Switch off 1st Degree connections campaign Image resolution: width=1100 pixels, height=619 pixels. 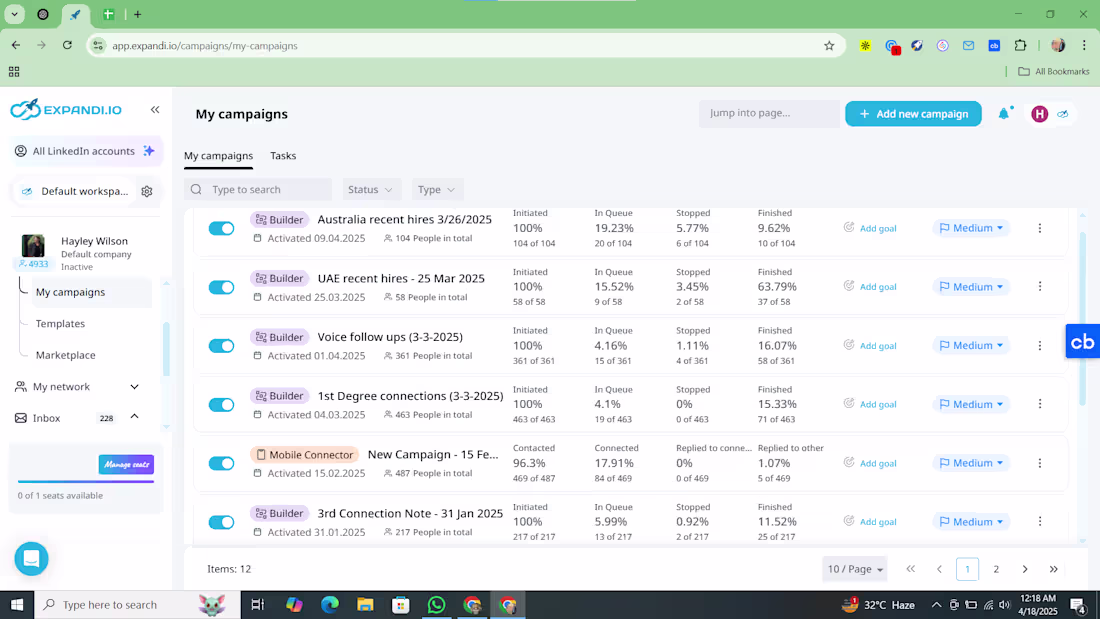[x=221, y=405]
